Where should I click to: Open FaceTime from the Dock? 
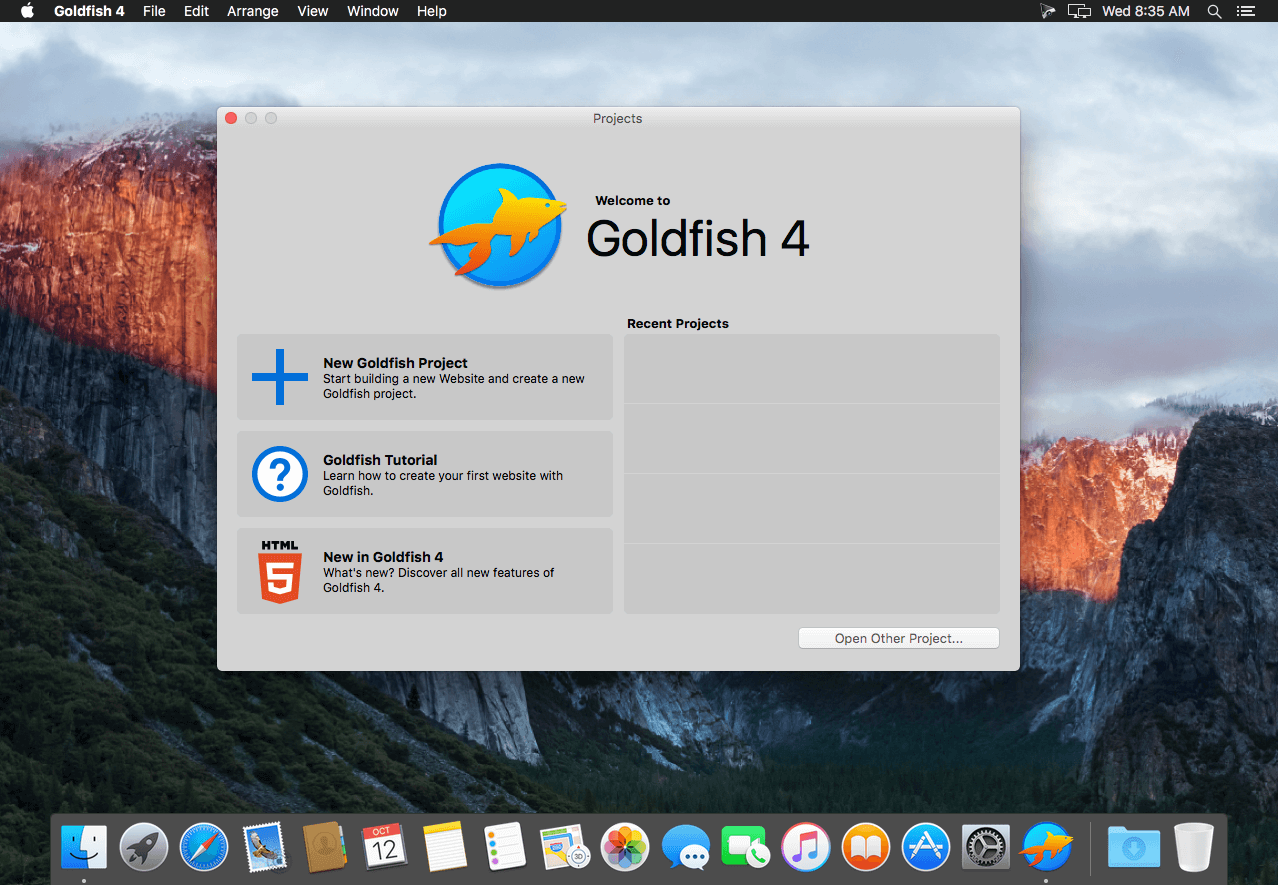point(745,848)
